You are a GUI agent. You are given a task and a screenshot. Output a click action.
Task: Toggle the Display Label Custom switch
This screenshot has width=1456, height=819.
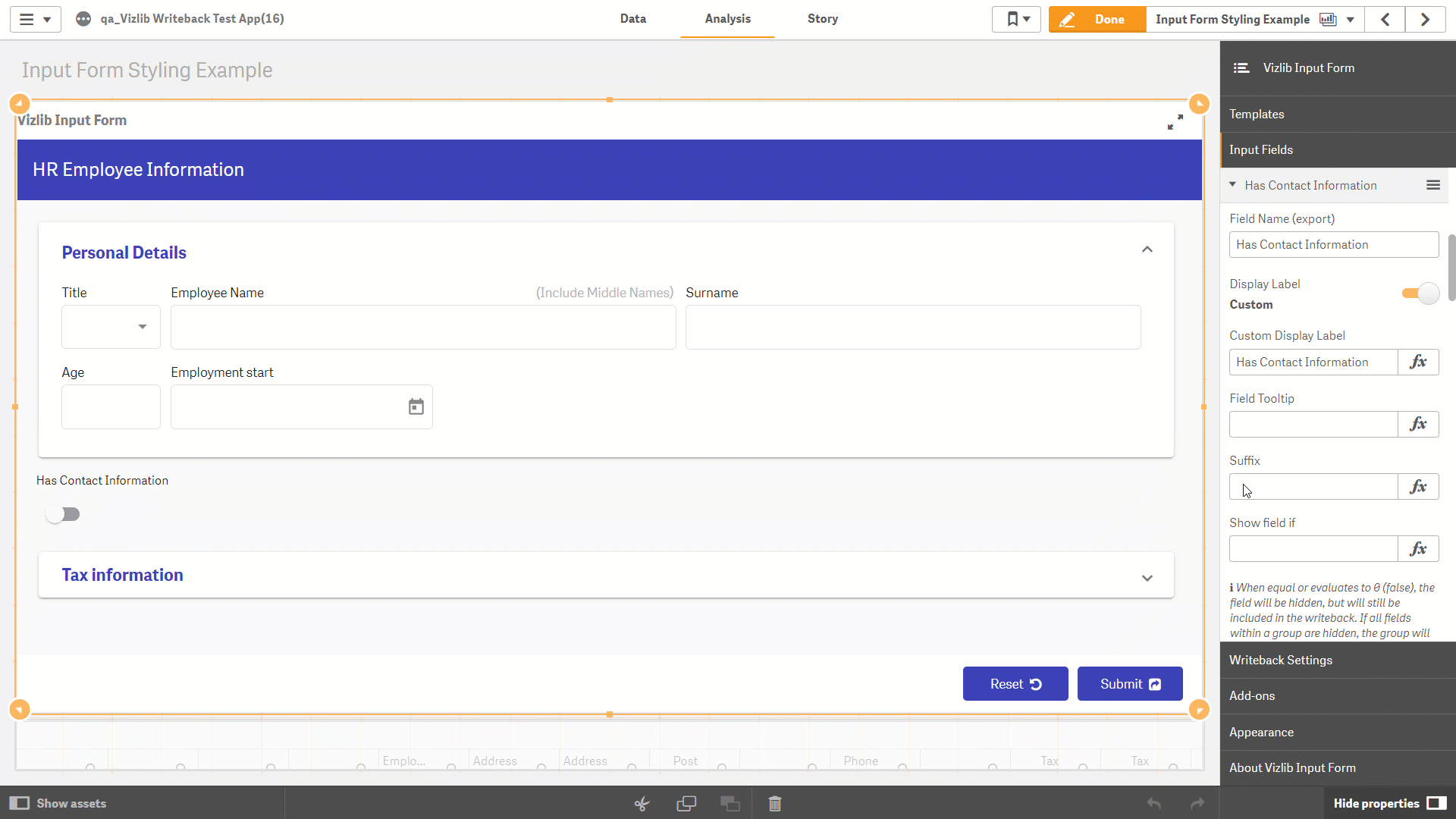[1420, 293]
